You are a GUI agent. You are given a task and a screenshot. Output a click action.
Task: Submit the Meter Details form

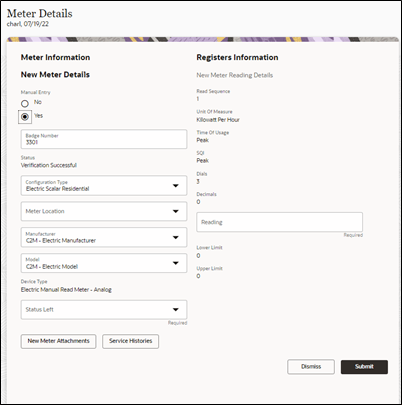(364, 367)
